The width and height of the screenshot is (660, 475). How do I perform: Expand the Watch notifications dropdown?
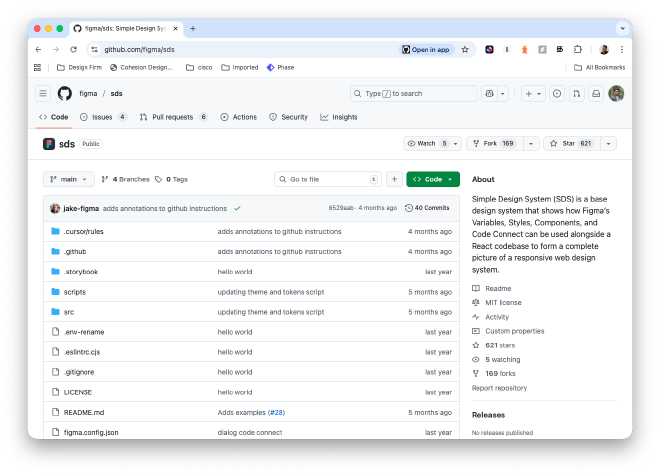coord(455,144)
